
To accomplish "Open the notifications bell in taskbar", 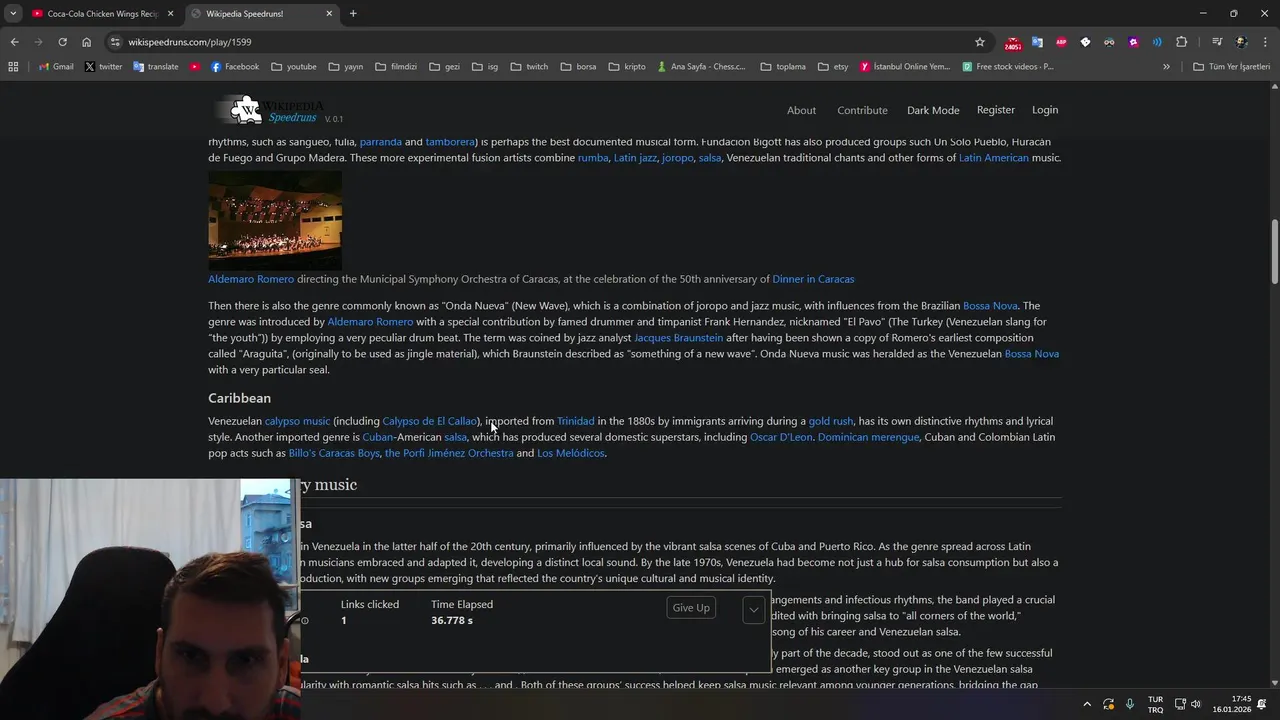I will [x=1261, y=704].
